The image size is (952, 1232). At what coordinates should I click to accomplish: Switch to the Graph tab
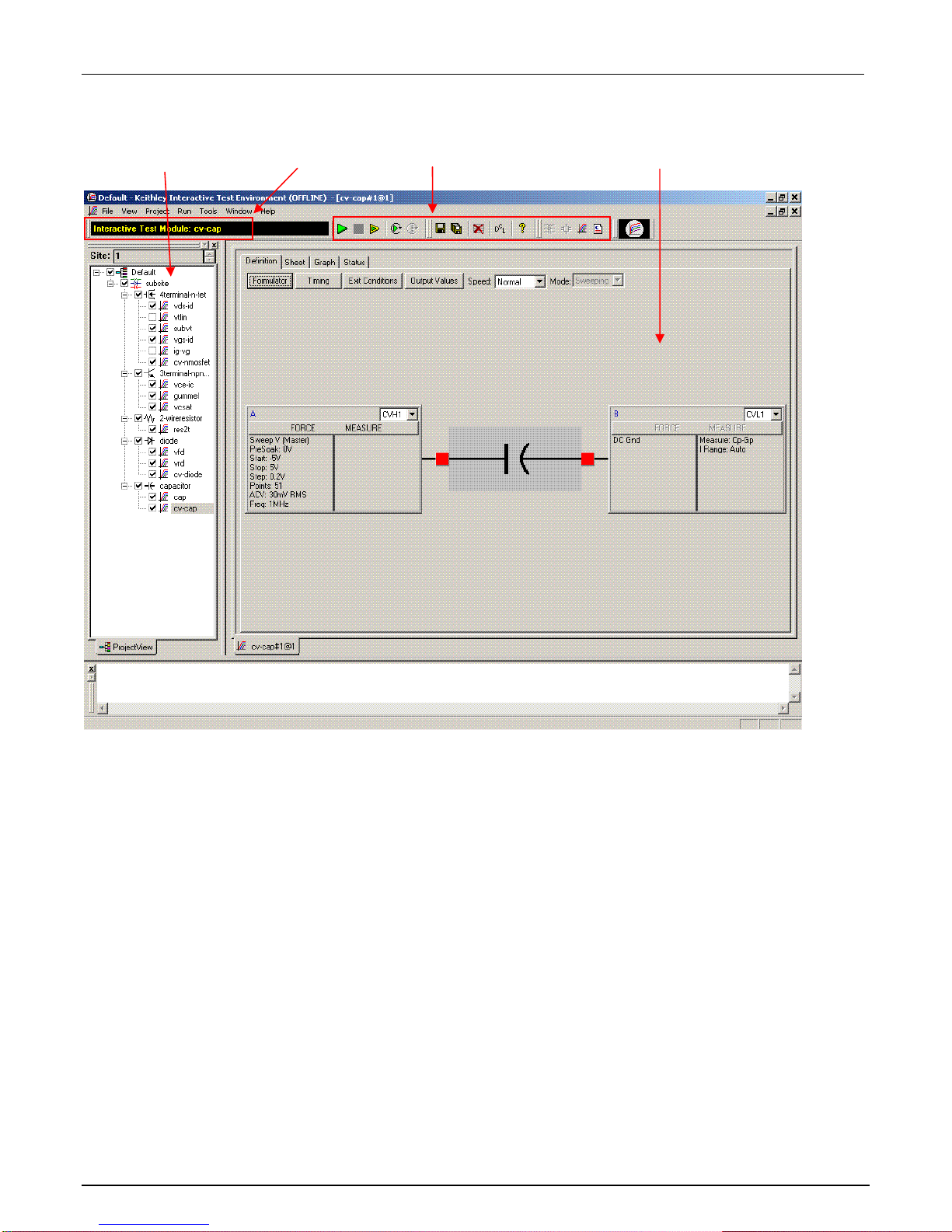(x=325, y=262)
